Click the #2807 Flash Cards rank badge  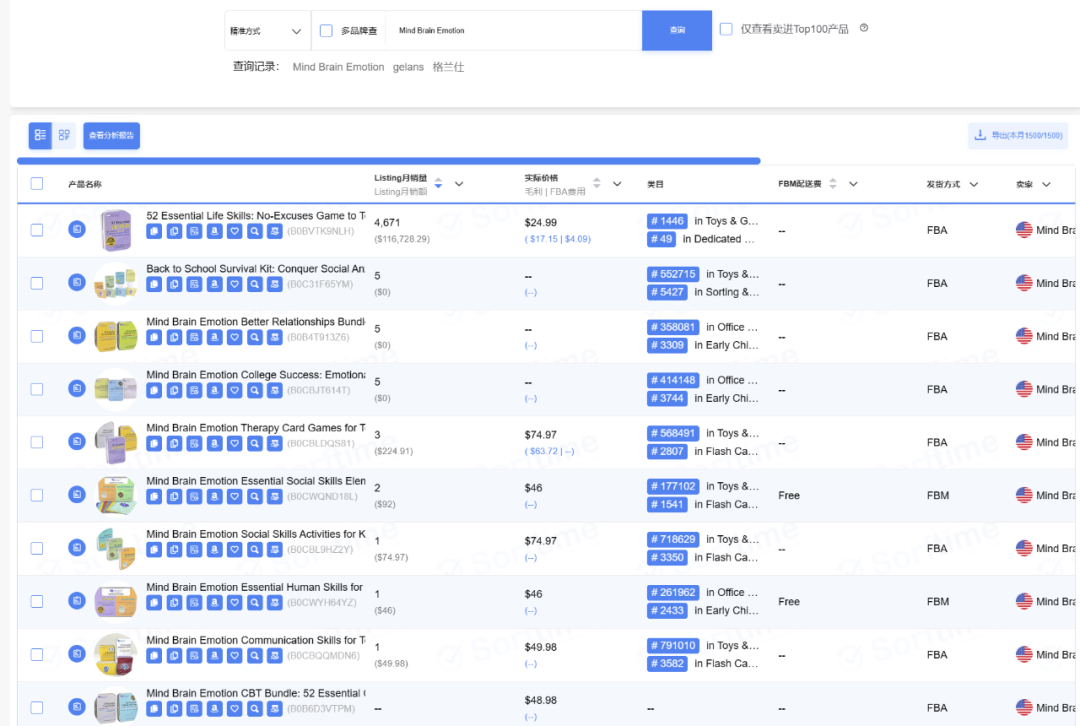click(x=667, y=451)
